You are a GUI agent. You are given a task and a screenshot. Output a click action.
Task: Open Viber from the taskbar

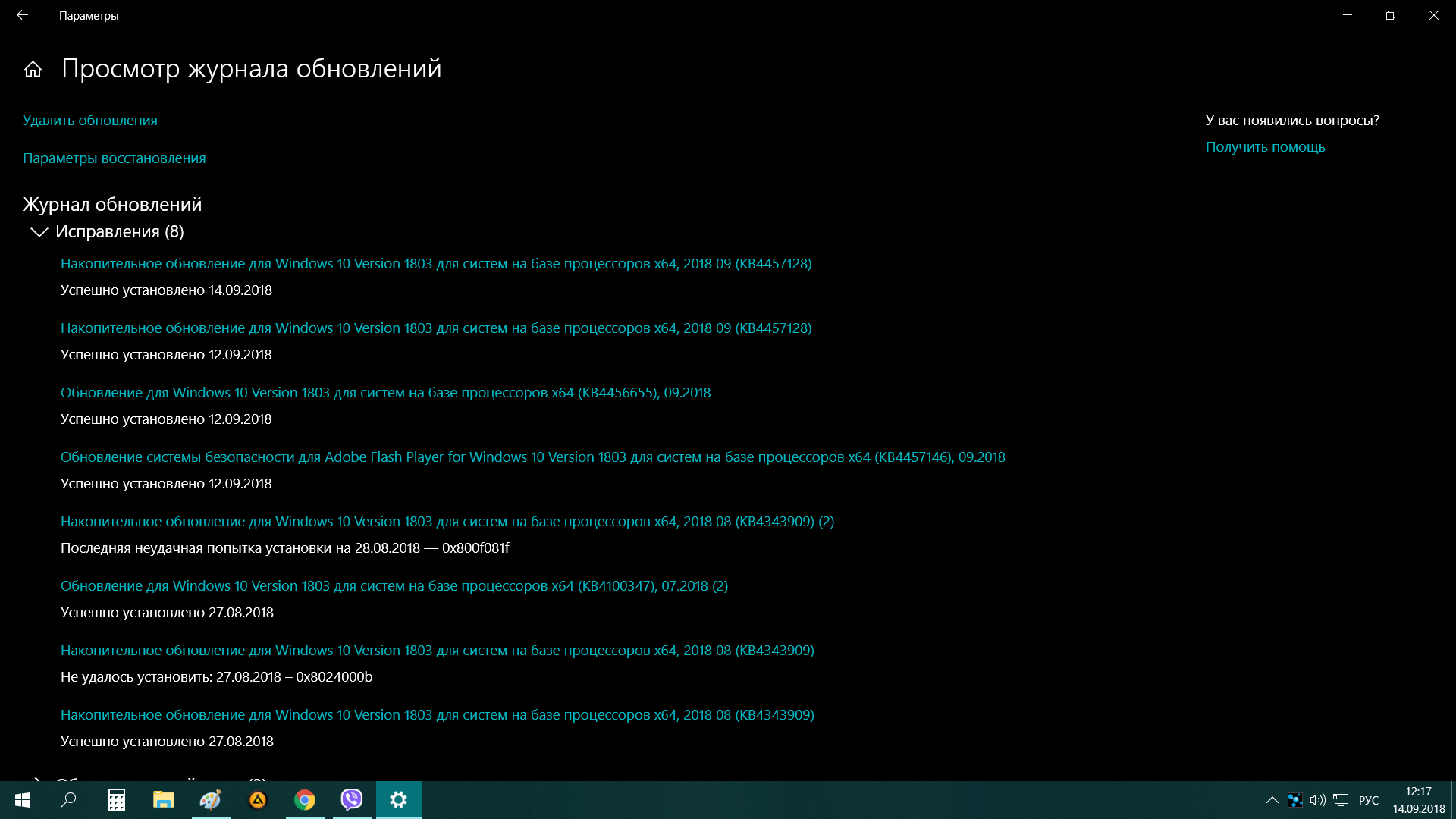pyautogui.click(x=352, y=800)
